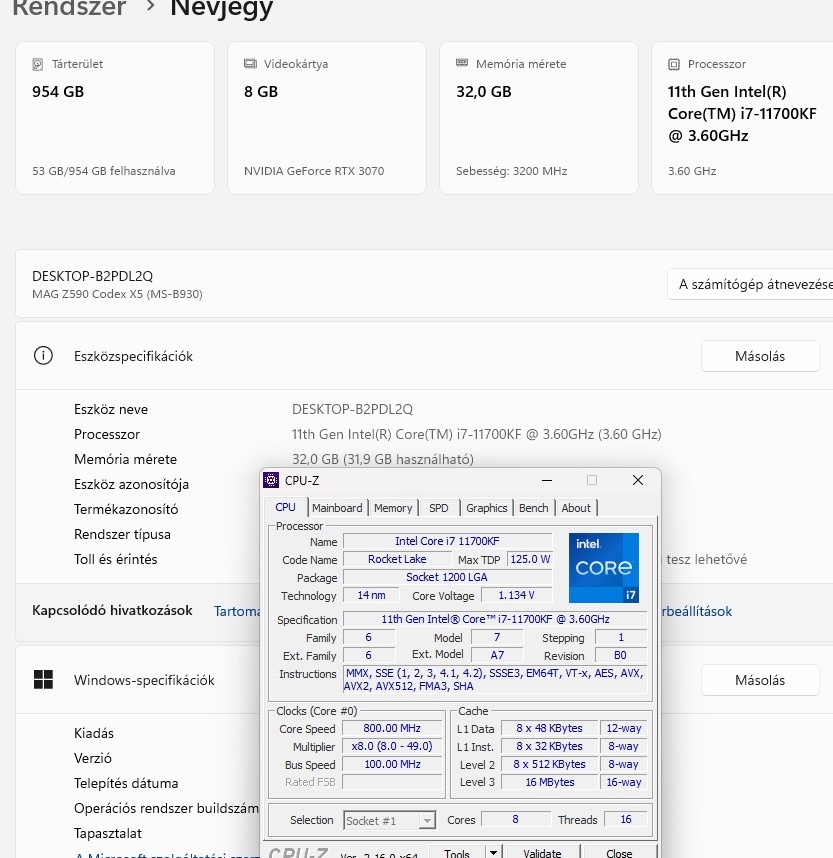Open the Tartomány link under Kapcsolódó hivatkozások
This screenshot has height=858, width=833.
click(237, 611)
